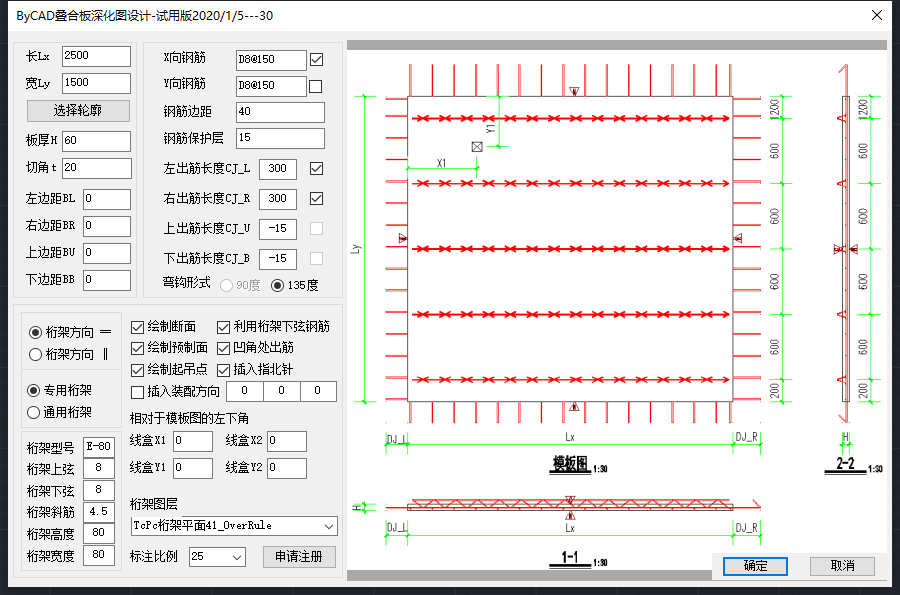Viewport: 900px width, 595px height.
Task: Enable the Y向钢筋 checkbox
Action: (x=316, y=86)
